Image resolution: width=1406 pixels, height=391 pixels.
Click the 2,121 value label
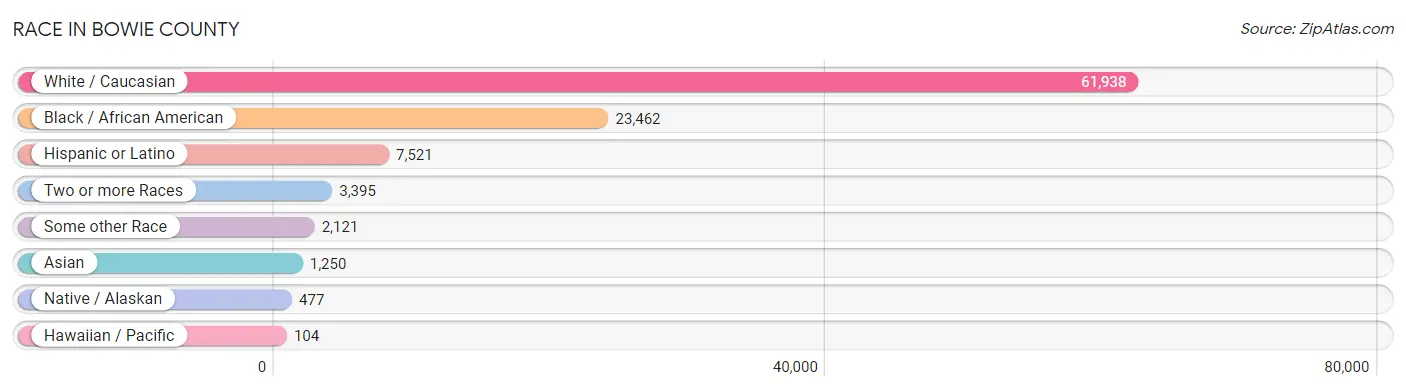point(340,227)
